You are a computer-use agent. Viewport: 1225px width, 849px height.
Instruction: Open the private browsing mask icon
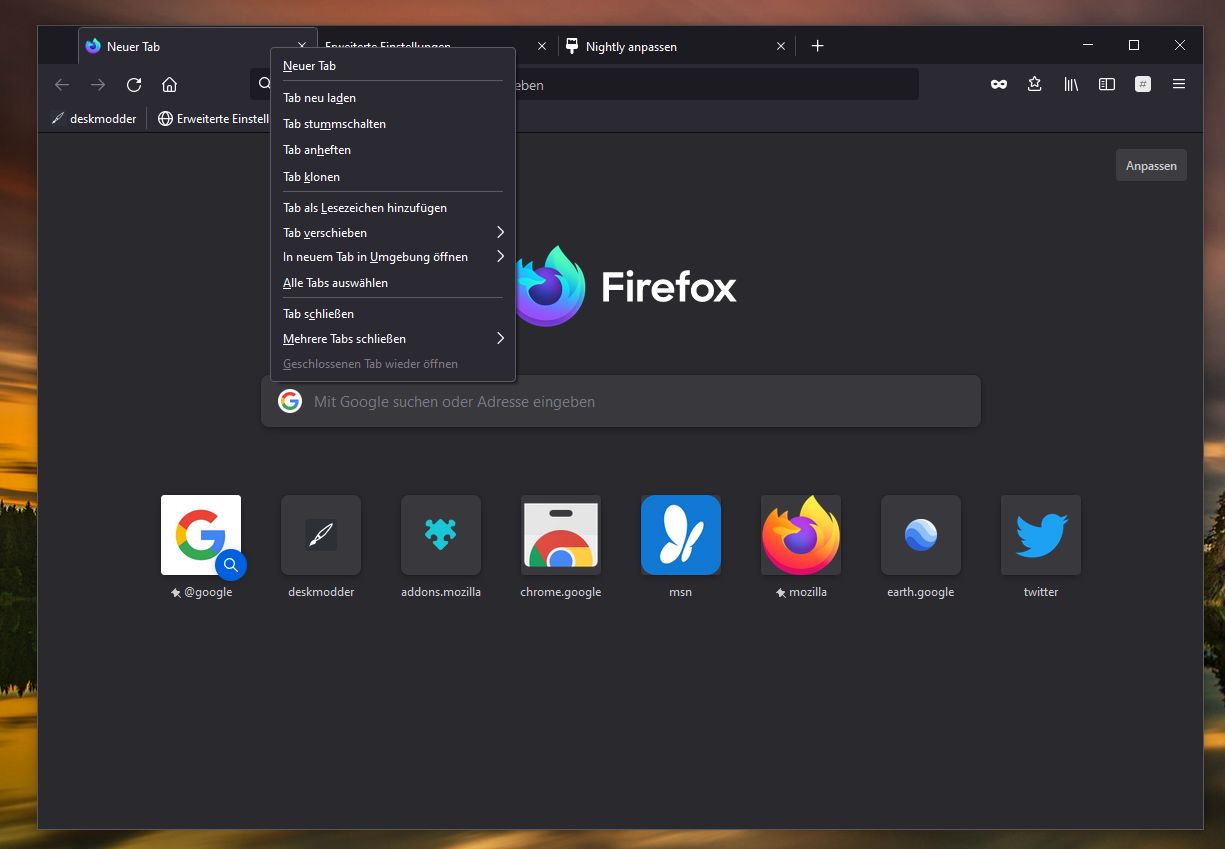pyautogui.click(x=999, y=85)
